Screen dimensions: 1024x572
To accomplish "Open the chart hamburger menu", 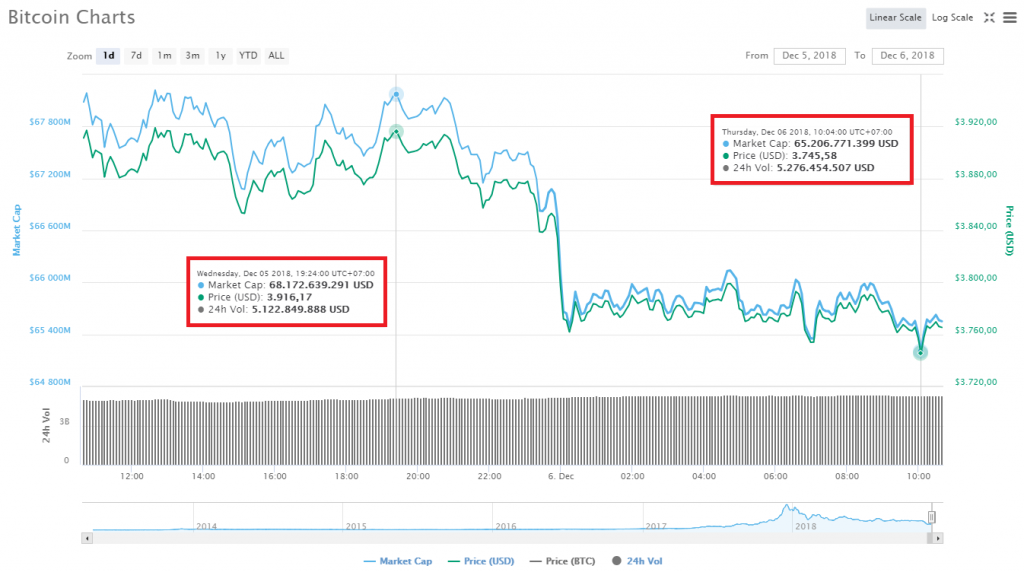I will click(x=1010, y=18).
